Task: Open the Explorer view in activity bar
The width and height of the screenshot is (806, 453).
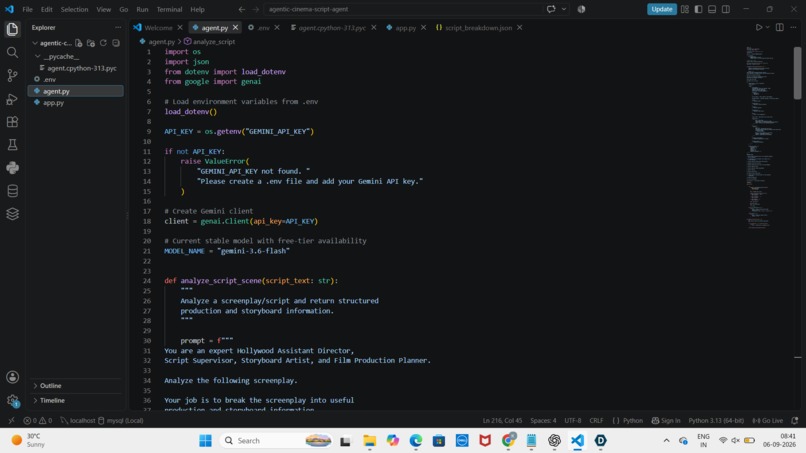Action: [x=12, y=29]
